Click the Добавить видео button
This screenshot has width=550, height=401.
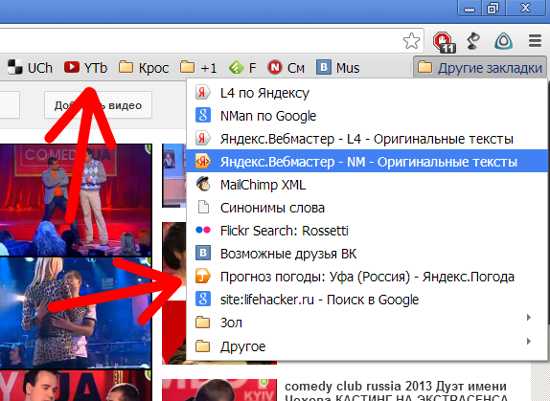coord(98,105)
